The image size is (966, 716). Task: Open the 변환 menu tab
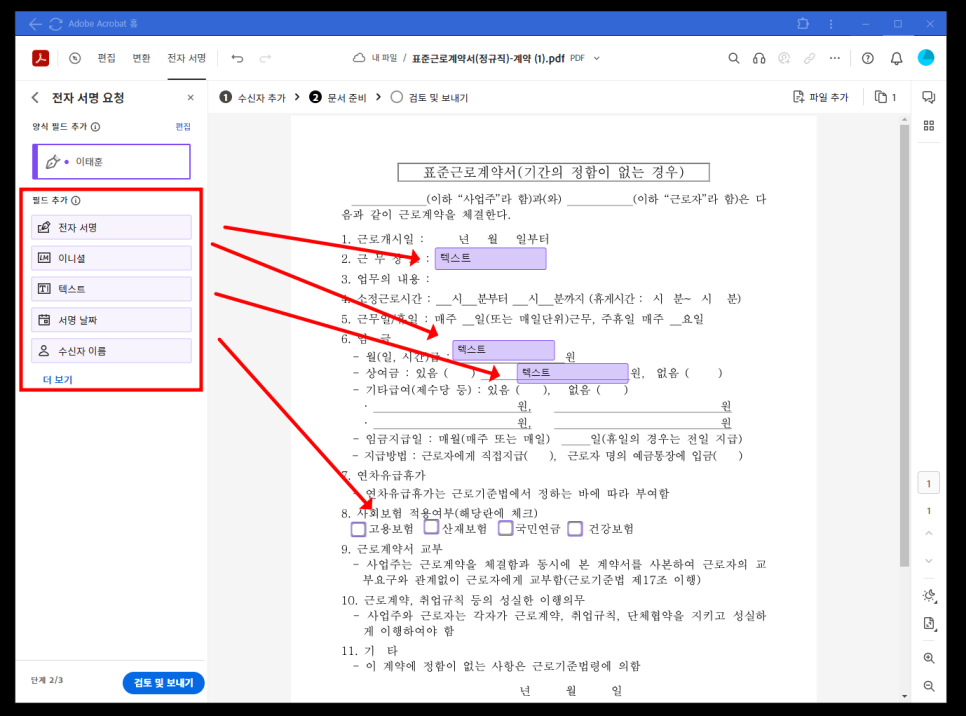coord(142,58)
